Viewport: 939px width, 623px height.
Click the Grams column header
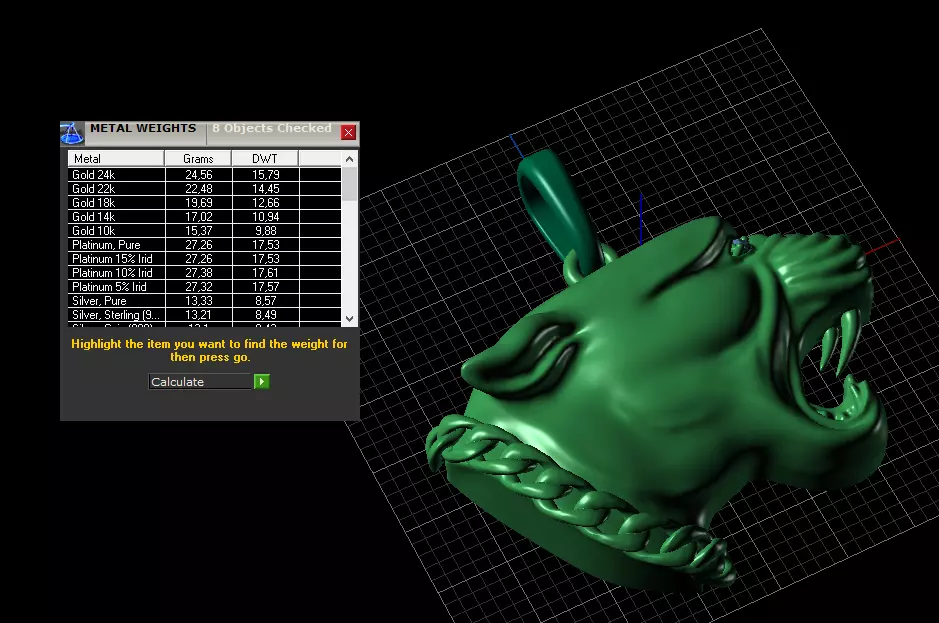click(x=198, y=159)
